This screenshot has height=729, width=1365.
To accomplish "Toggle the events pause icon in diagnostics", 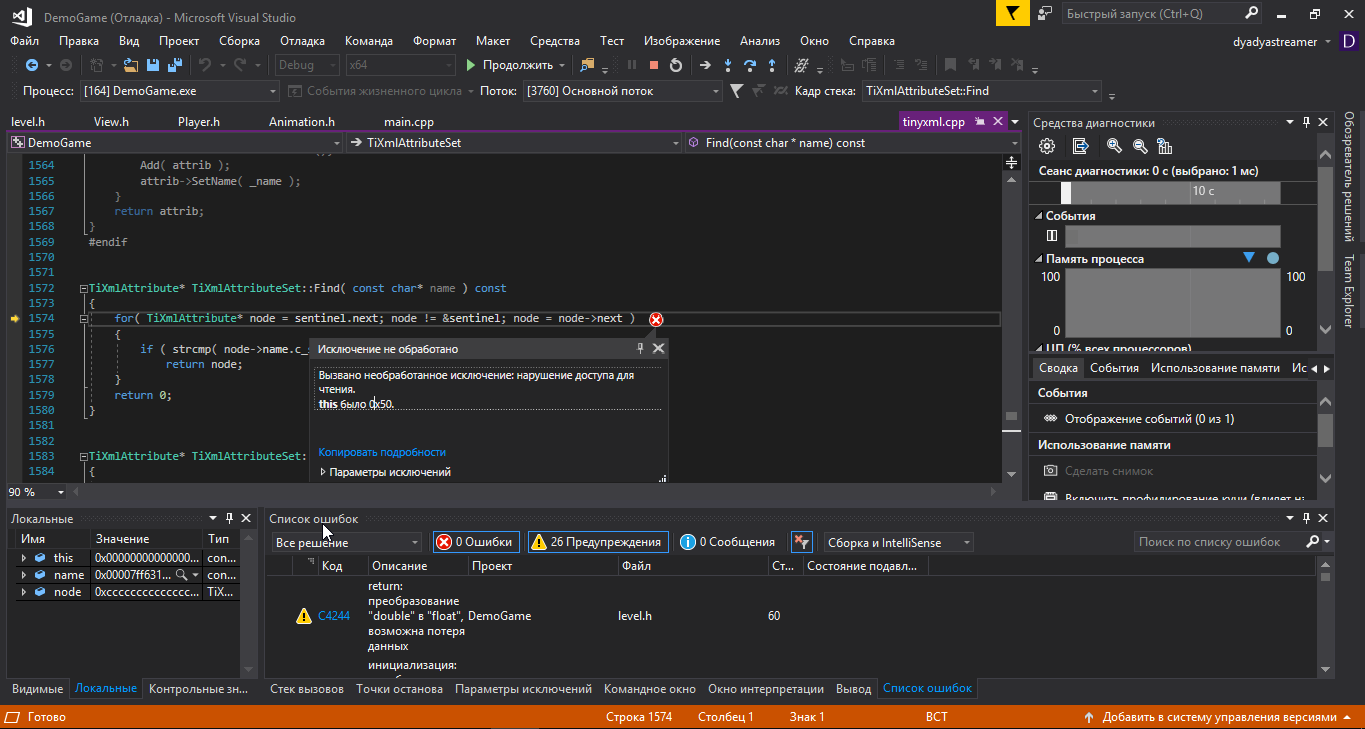I will [1051, 236].
